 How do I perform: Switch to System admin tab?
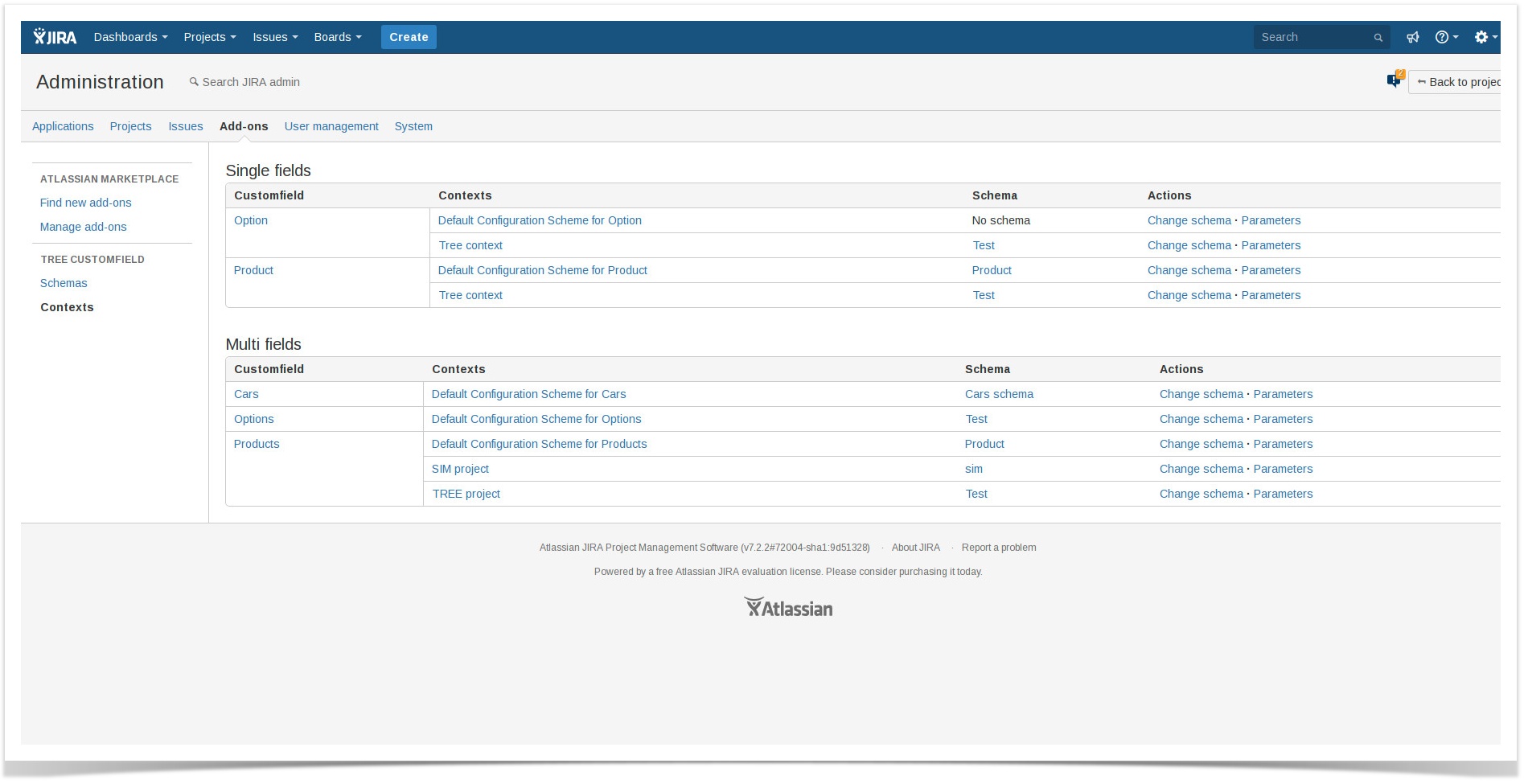click(413, 126)
